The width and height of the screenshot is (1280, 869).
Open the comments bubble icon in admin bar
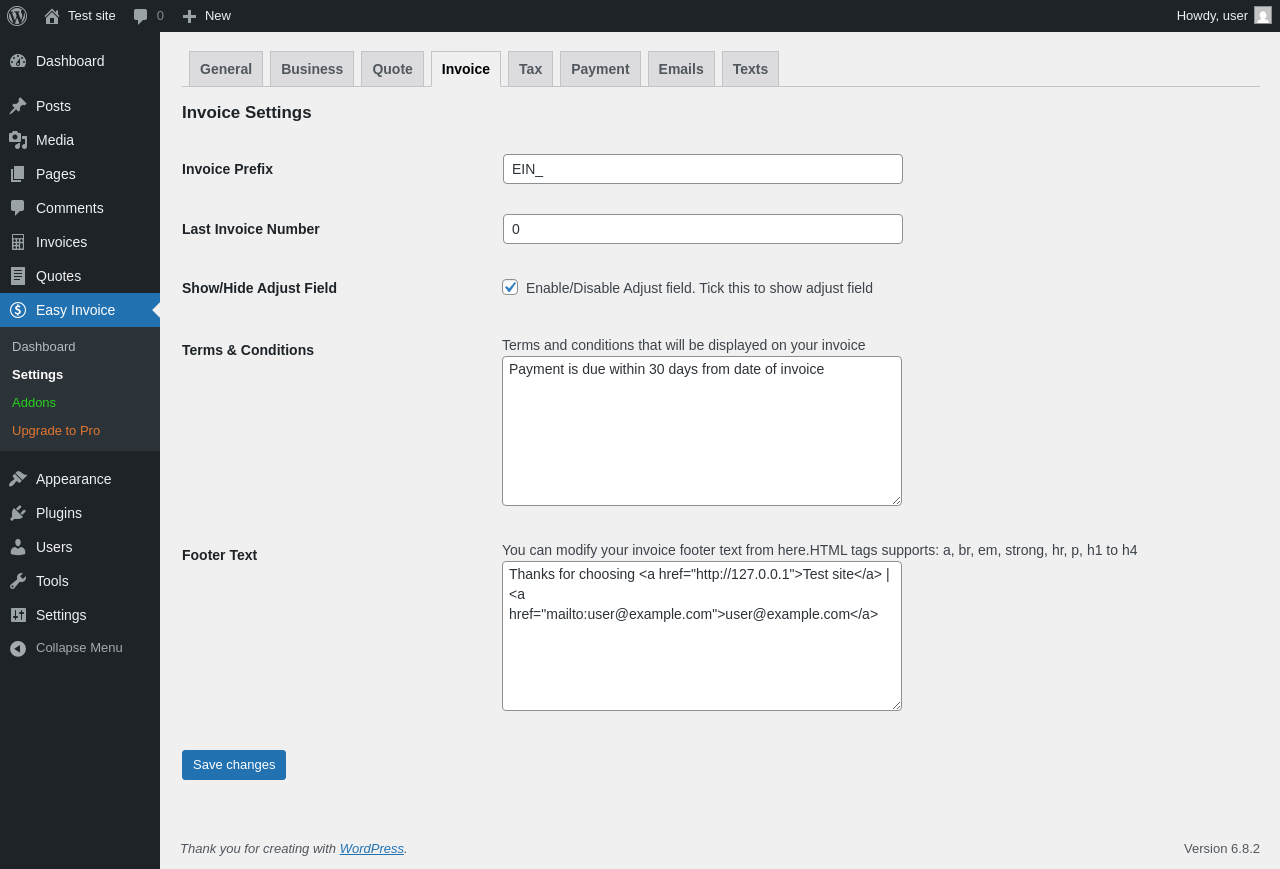pyautogui.click(x=141, y=16)
